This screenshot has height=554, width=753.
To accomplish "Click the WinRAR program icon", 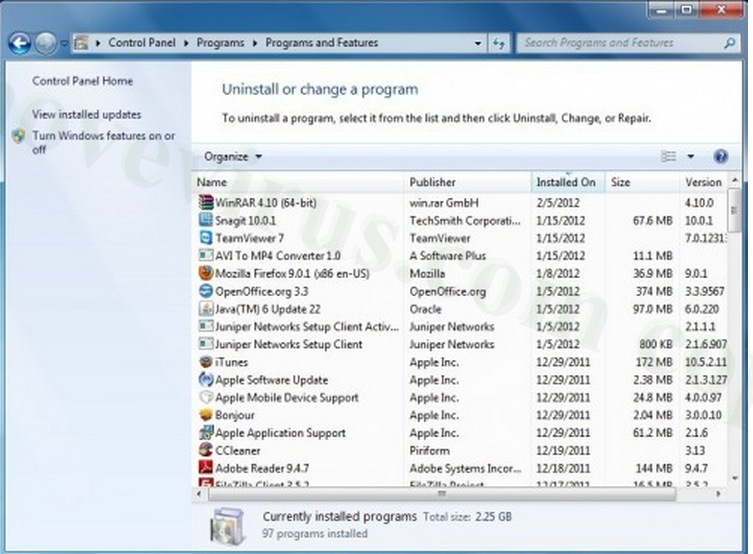I will 206,202.
